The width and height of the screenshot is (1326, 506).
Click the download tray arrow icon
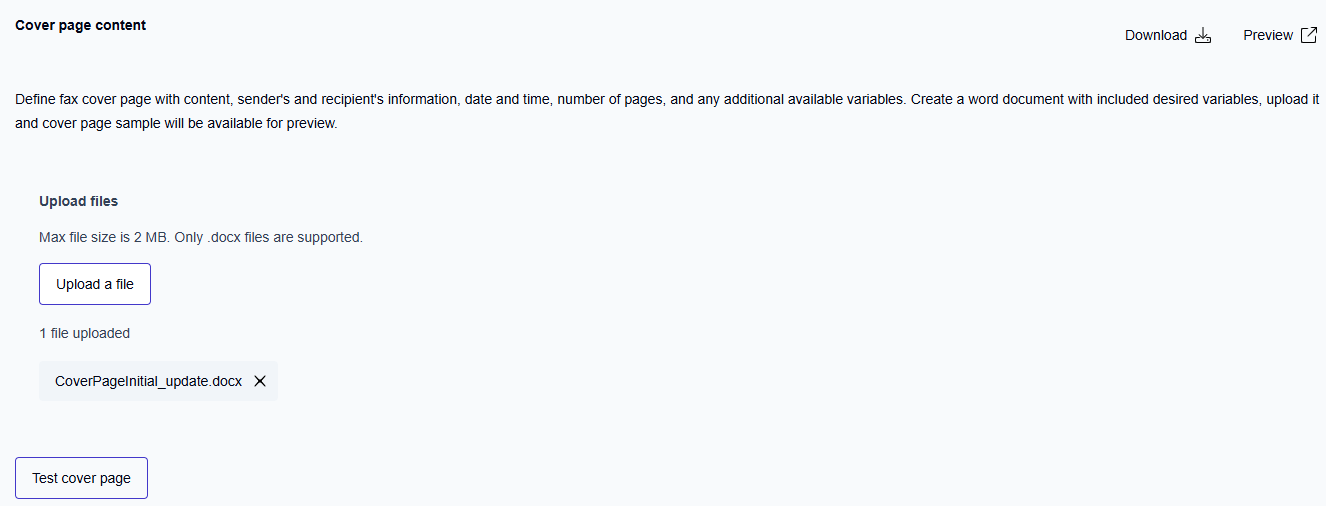coord(1203,36)
